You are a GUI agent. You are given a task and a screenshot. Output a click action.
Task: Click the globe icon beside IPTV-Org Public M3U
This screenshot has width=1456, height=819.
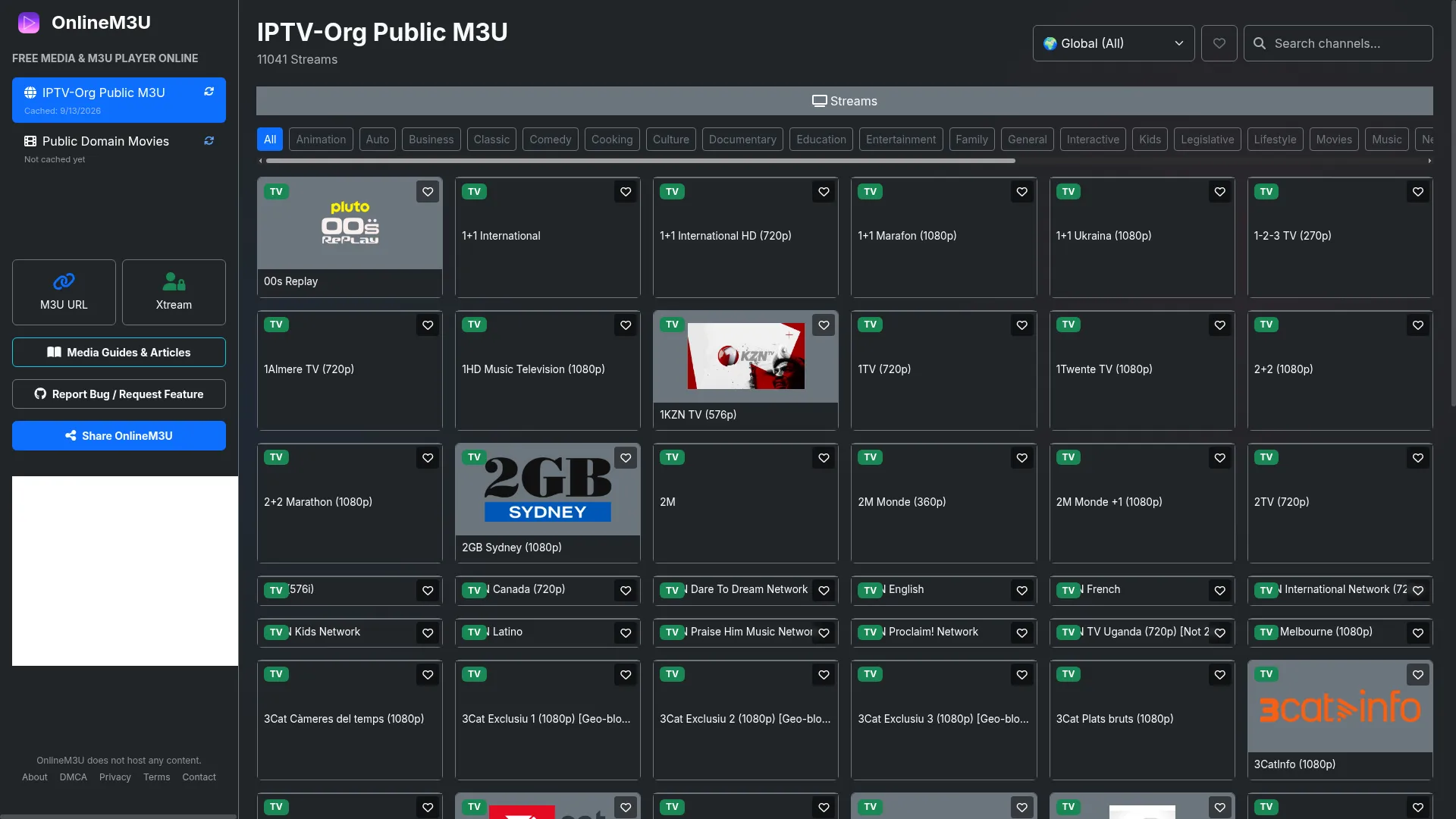pos(30,93)
